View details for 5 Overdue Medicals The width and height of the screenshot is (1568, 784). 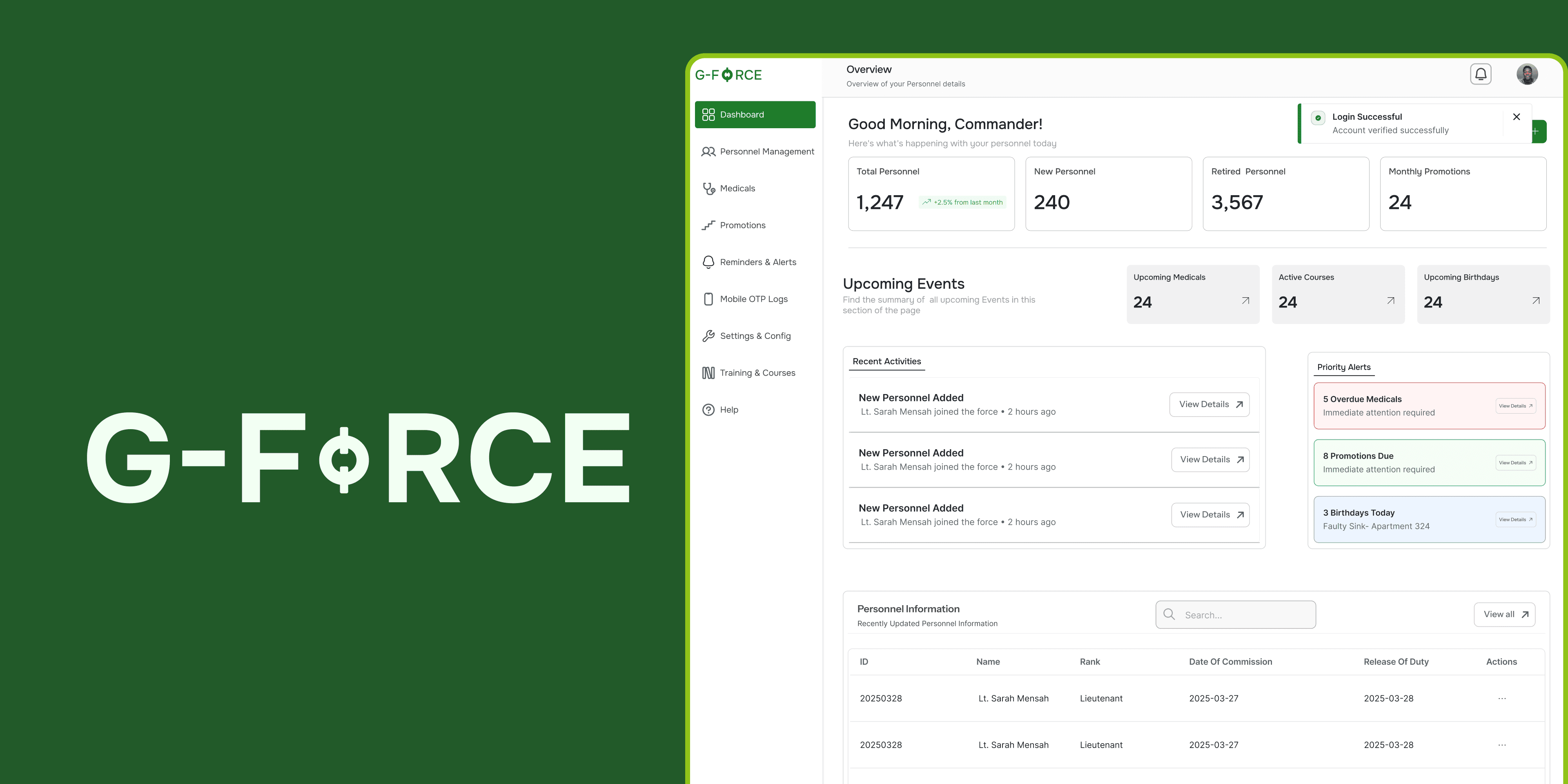(1516, 406)
